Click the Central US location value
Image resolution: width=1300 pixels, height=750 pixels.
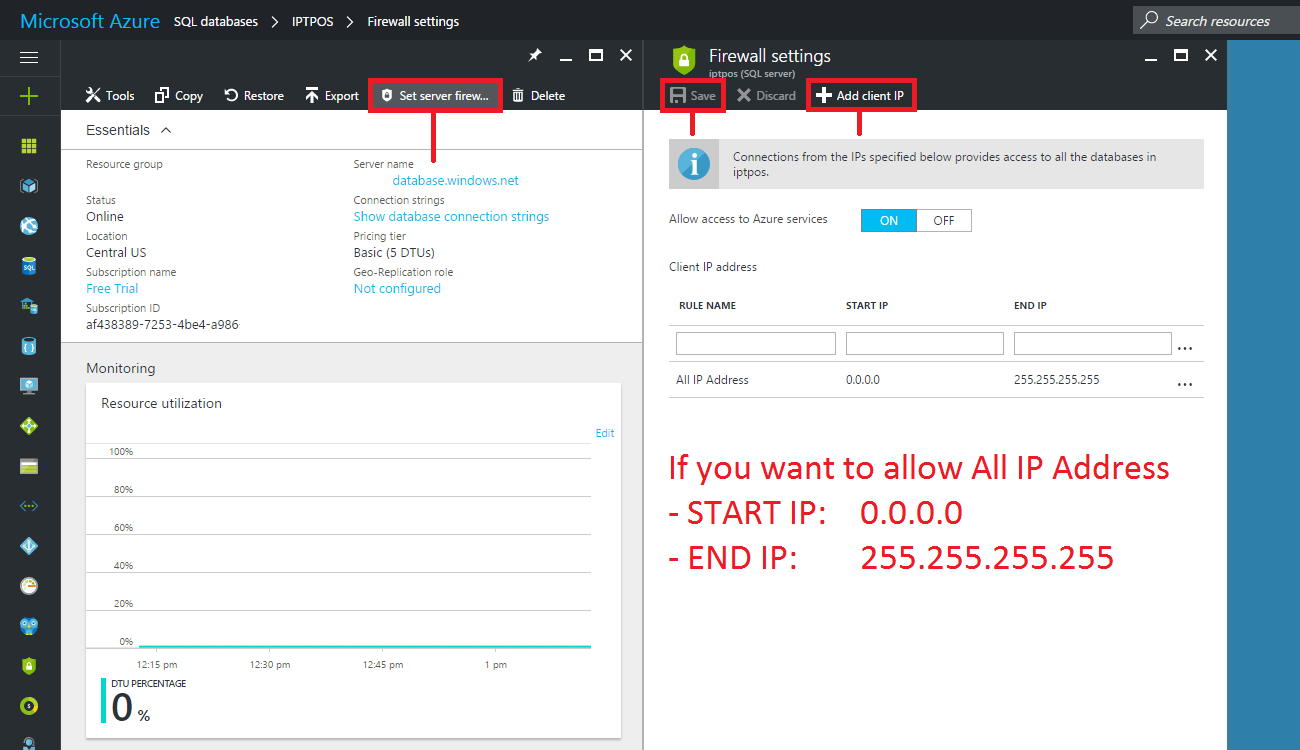pyautogui.click(x=116, y=252)
